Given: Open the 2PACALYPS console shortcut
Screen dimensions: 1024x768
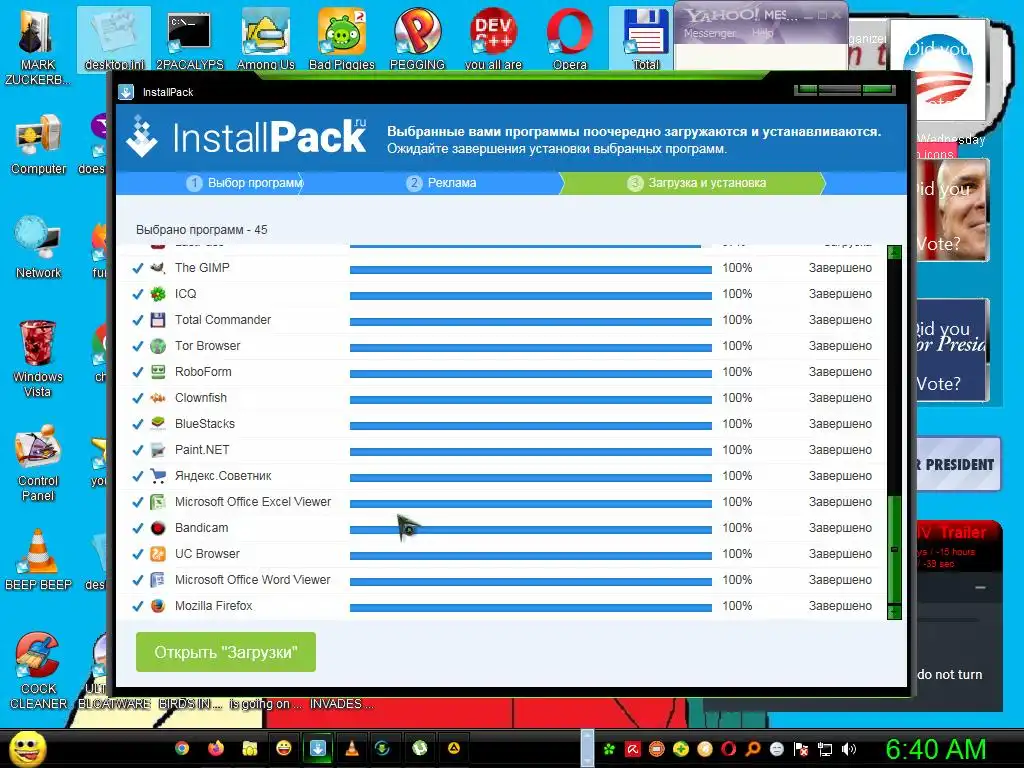Looking at the screenshot, I should 189,39.
